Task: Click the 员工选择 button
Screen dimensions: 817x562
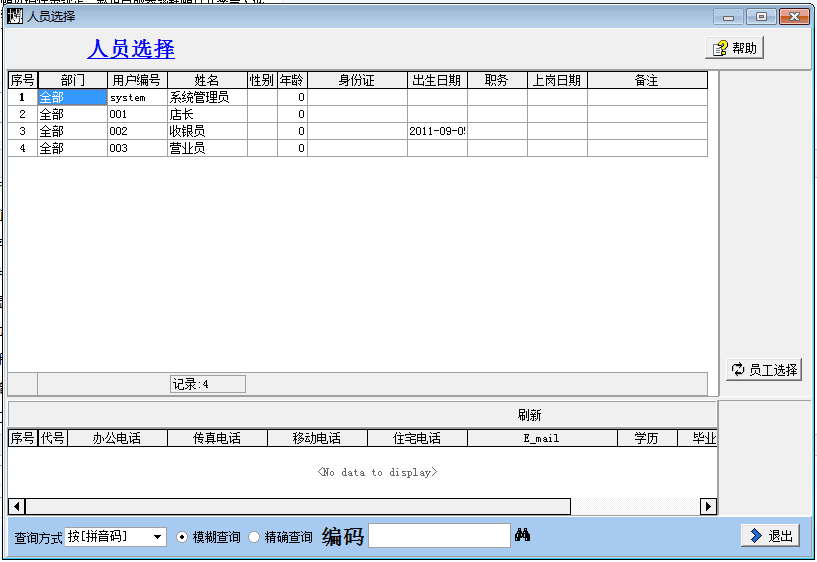Action: coord(764,369)
